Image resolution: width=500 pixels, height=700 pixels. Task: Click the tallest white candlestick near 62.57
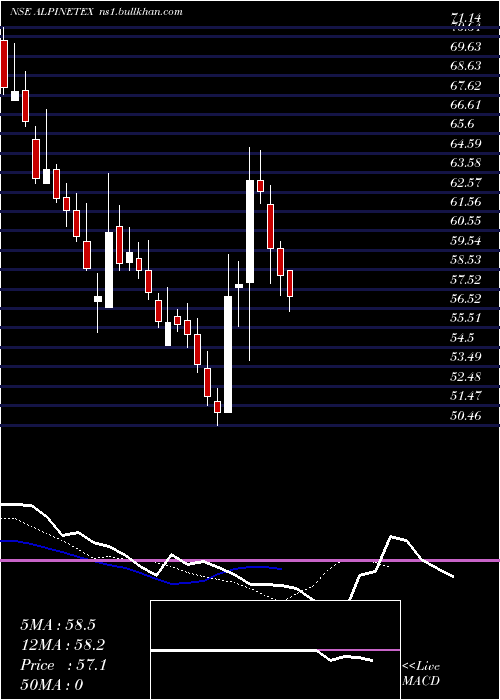tap(250, 231)
